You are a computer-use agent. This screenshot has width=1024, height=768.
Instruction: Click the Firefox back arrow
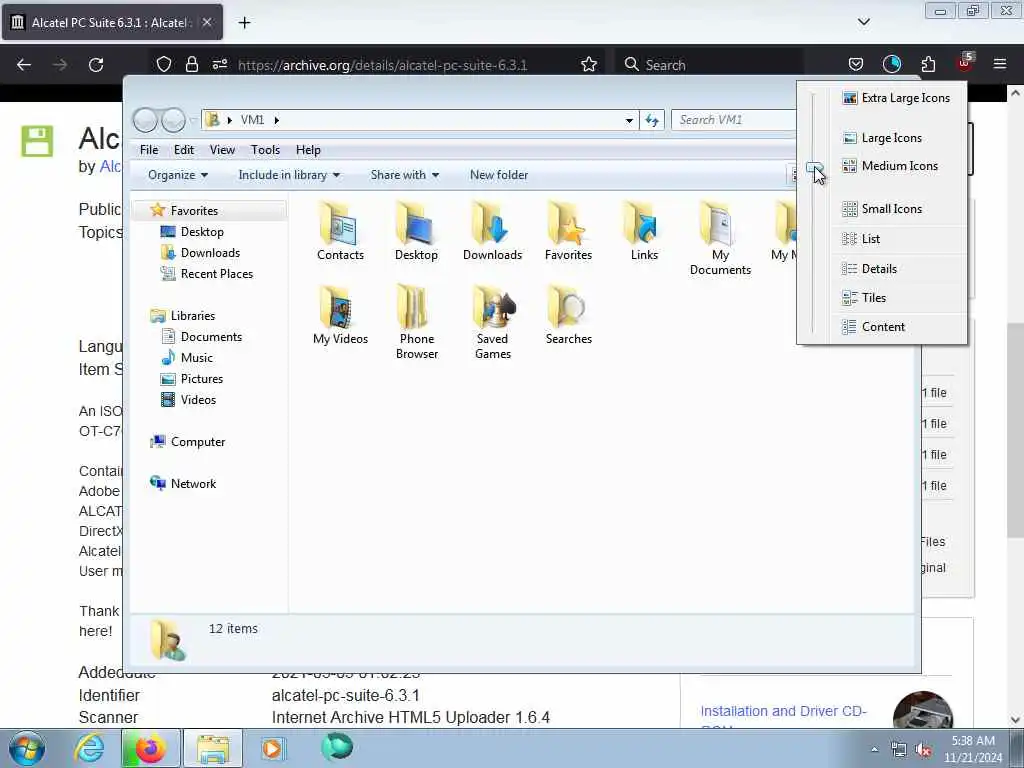24,65
